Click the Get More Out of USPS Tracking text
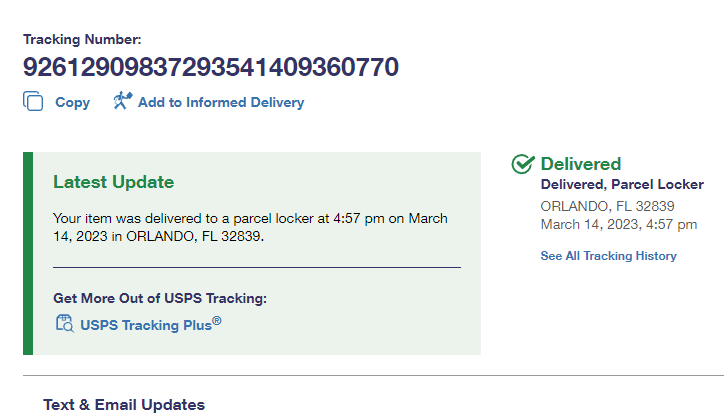 point(160,298)
